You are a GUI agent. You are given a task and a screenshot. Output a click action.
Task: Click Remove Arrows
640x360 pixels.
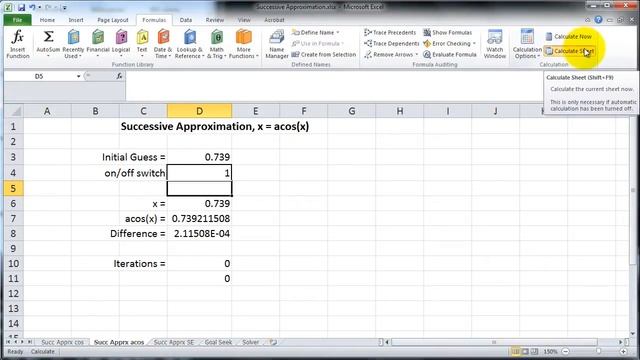[x=391, y=54]
